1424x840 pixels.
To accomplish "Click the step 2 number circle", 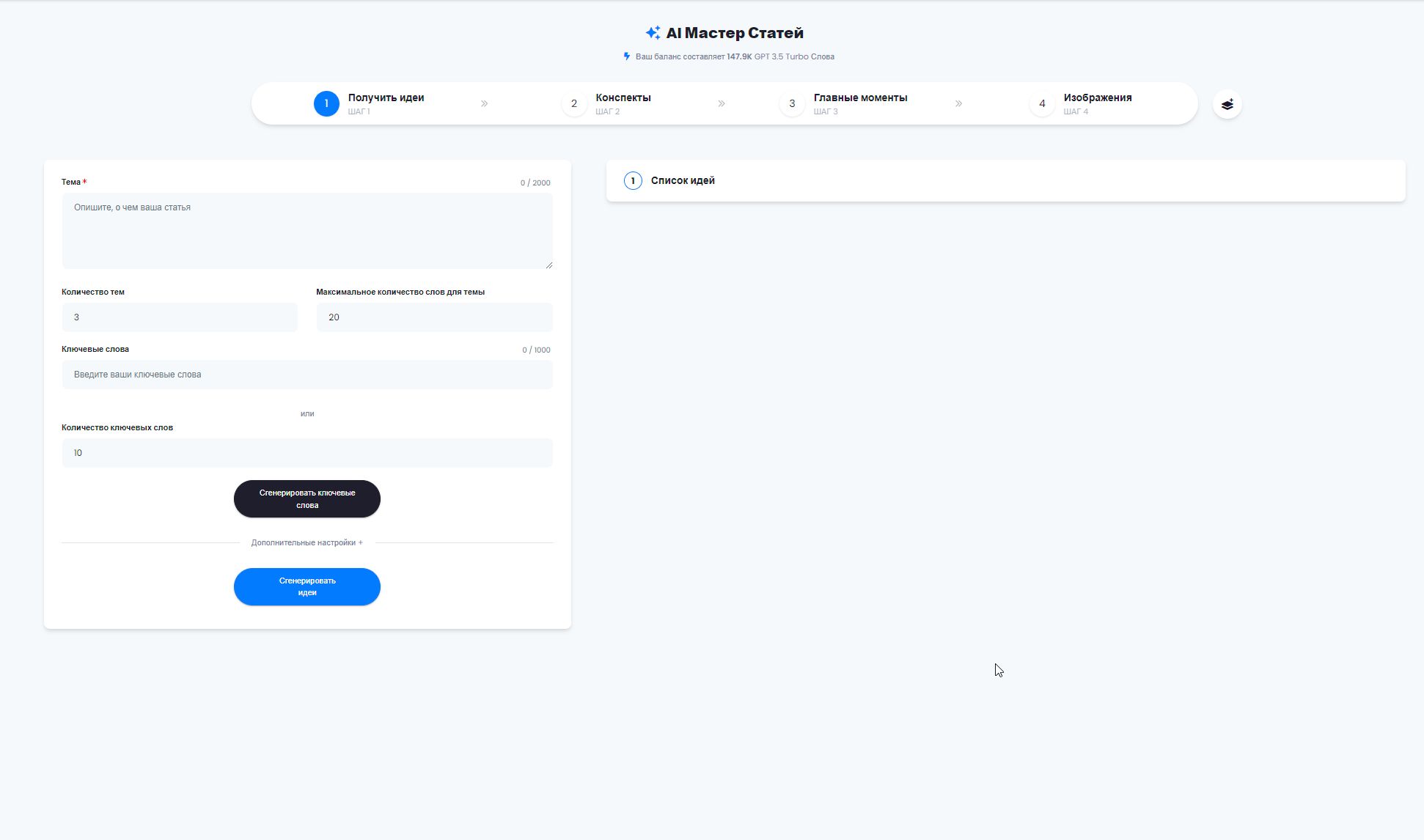I will pyautogui.click(x=574, y=103).
